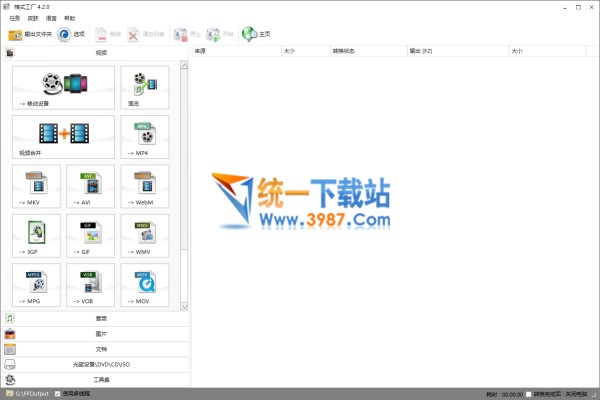Choose the convert to MP4 icon
Screen dimensions: 600x400
click(x=145, y=137)
